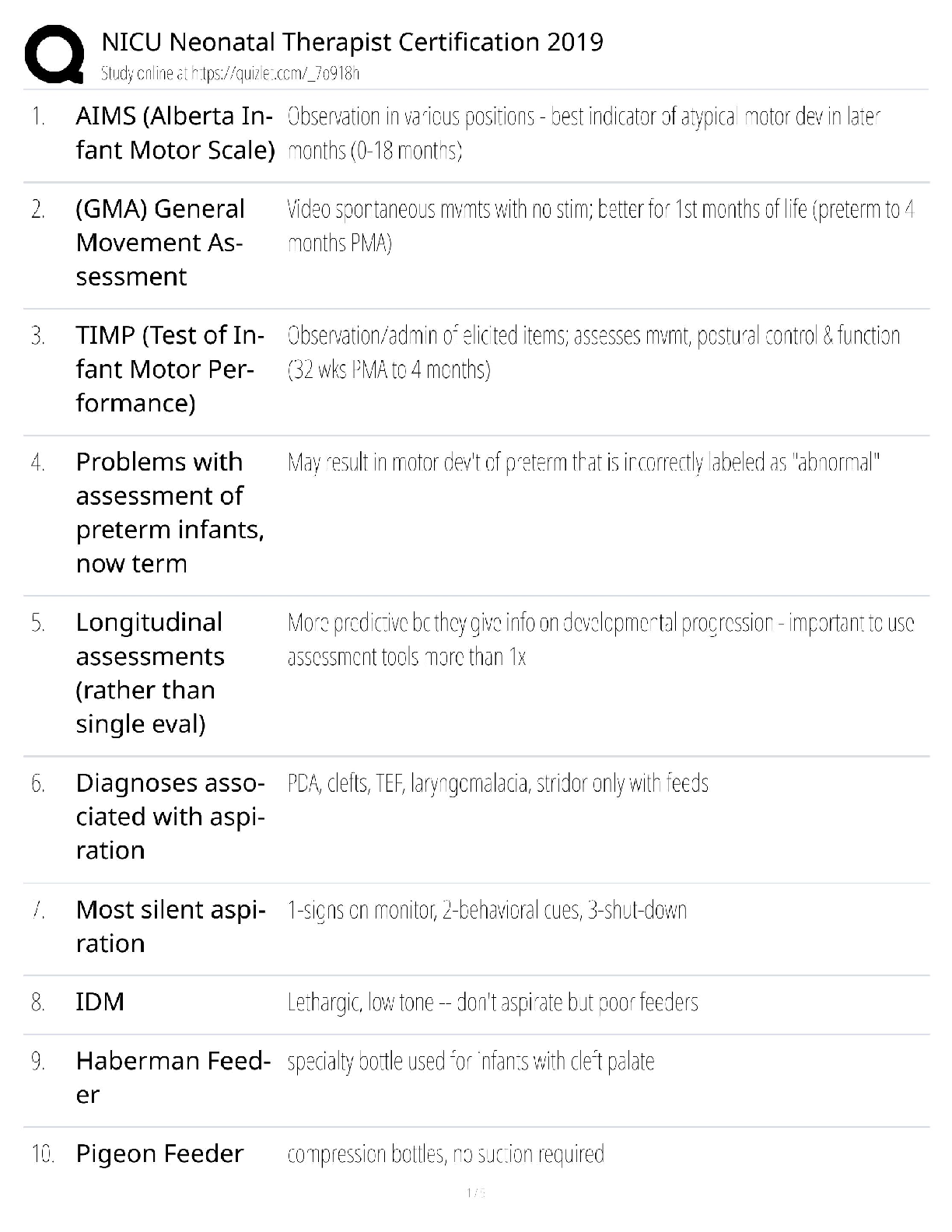Click the Quizlet Q logo
952x1232 pixels.
[x=54, y=54]
